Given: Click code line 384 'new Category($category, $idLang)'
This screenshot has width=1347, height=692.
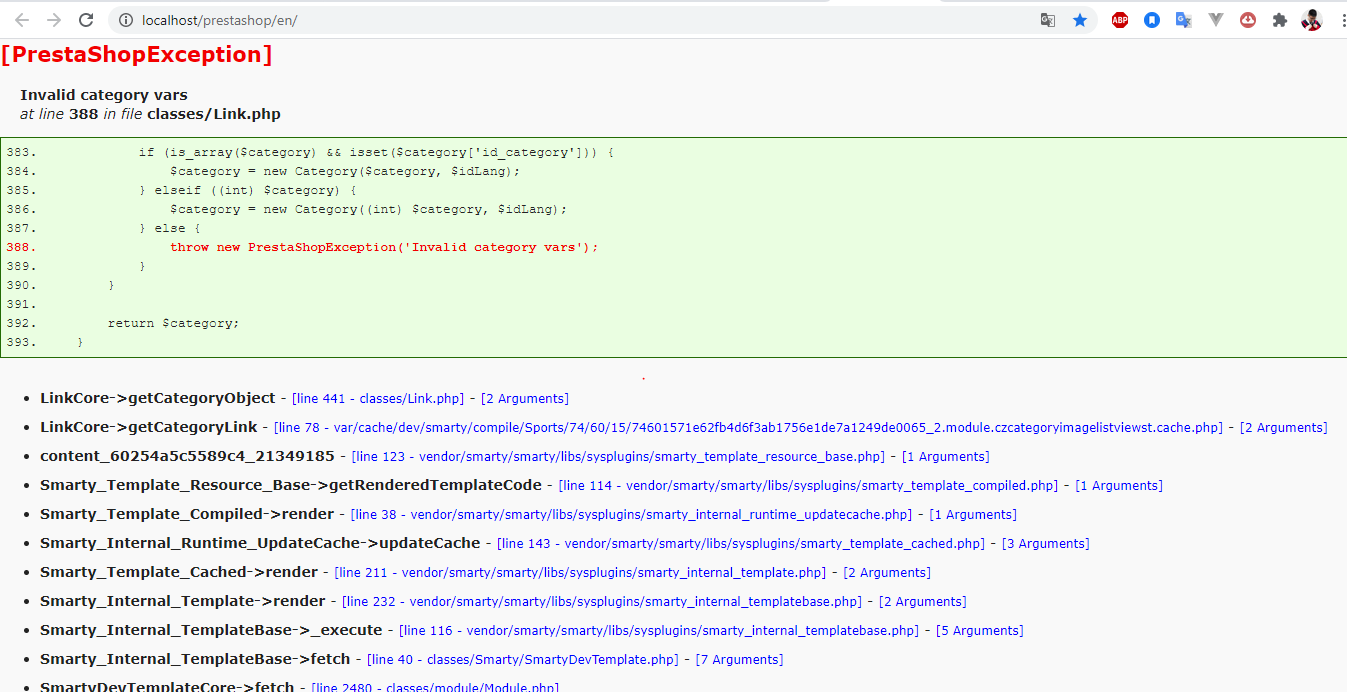Looking at the screenshot, I should tap(346, 171).
